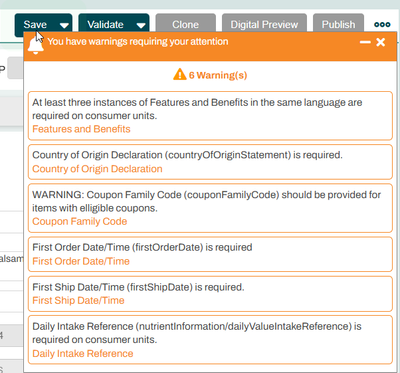
Task: Click the 'At least three instances' warning text
Action: tap(197, 109)
